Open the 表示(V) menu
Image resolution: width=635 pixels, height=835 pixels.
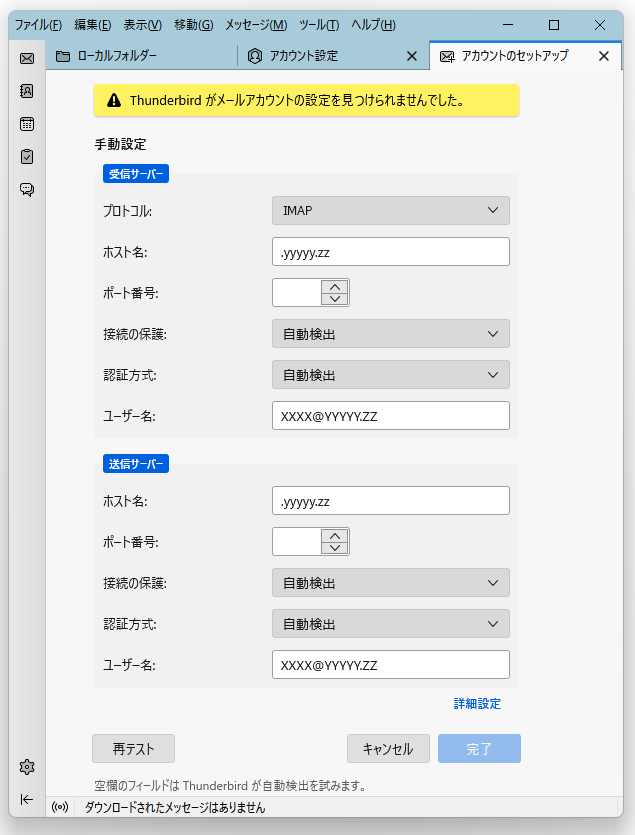[x=143, y=24]
